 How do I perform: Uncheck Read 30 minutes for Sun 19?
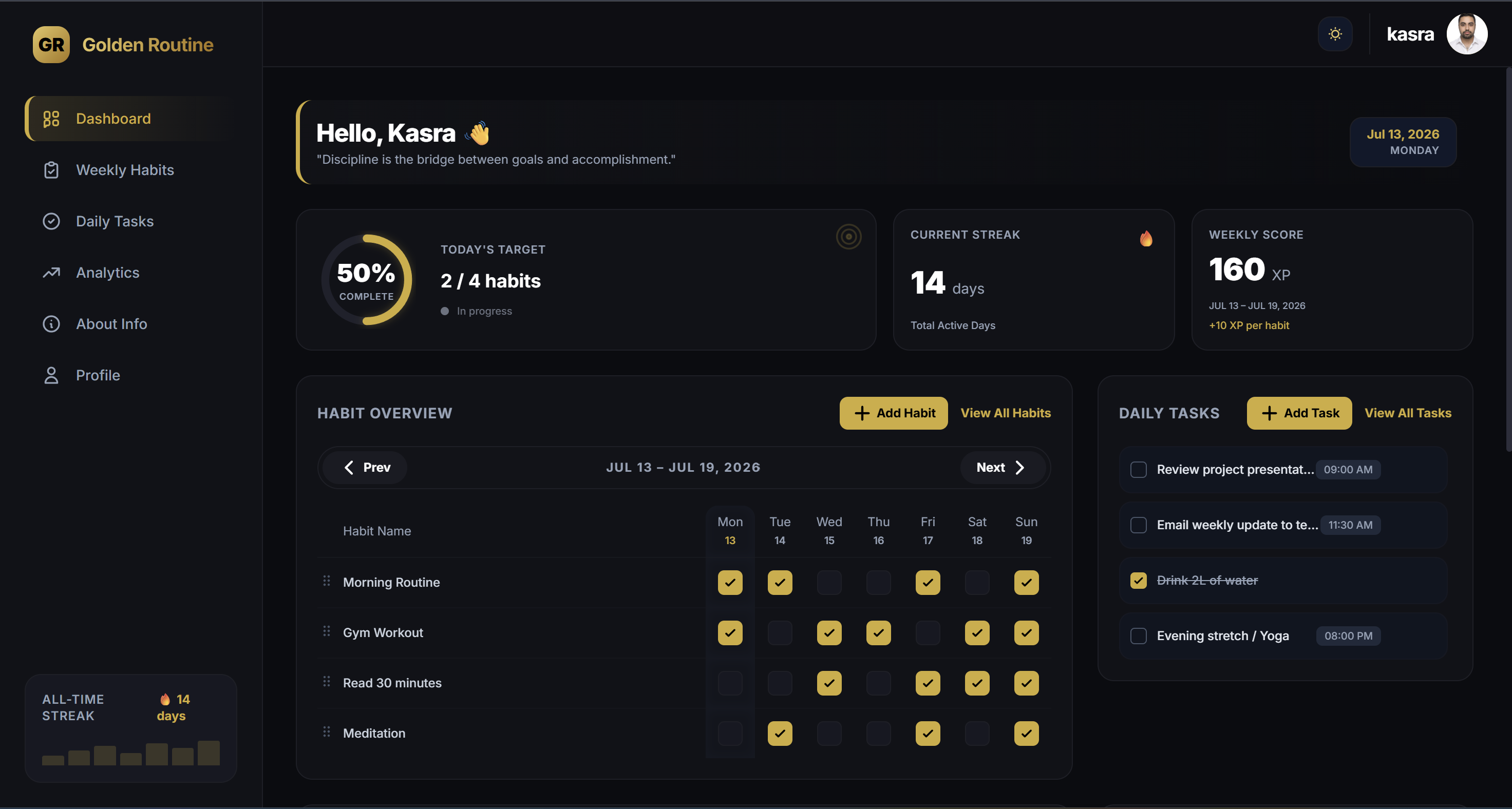pos(1026,683)
